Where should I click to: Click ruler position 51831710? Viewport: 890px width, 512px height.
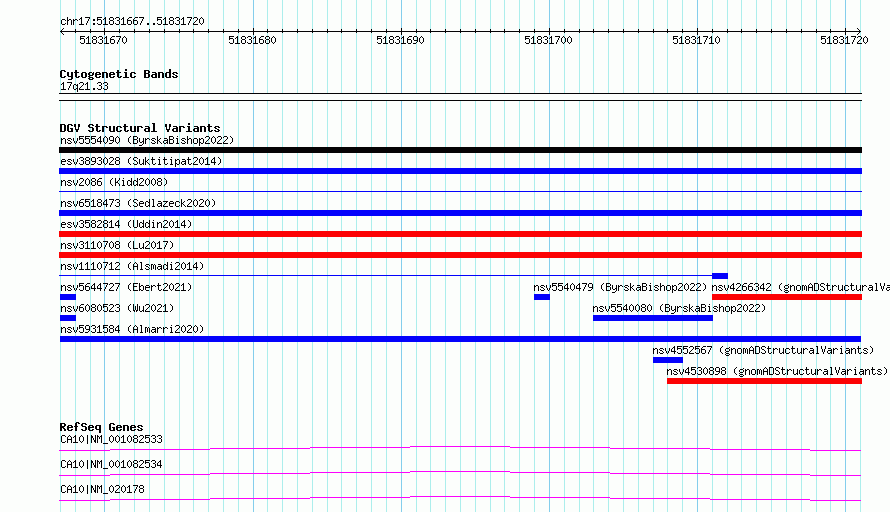click(x=696, y=40)
